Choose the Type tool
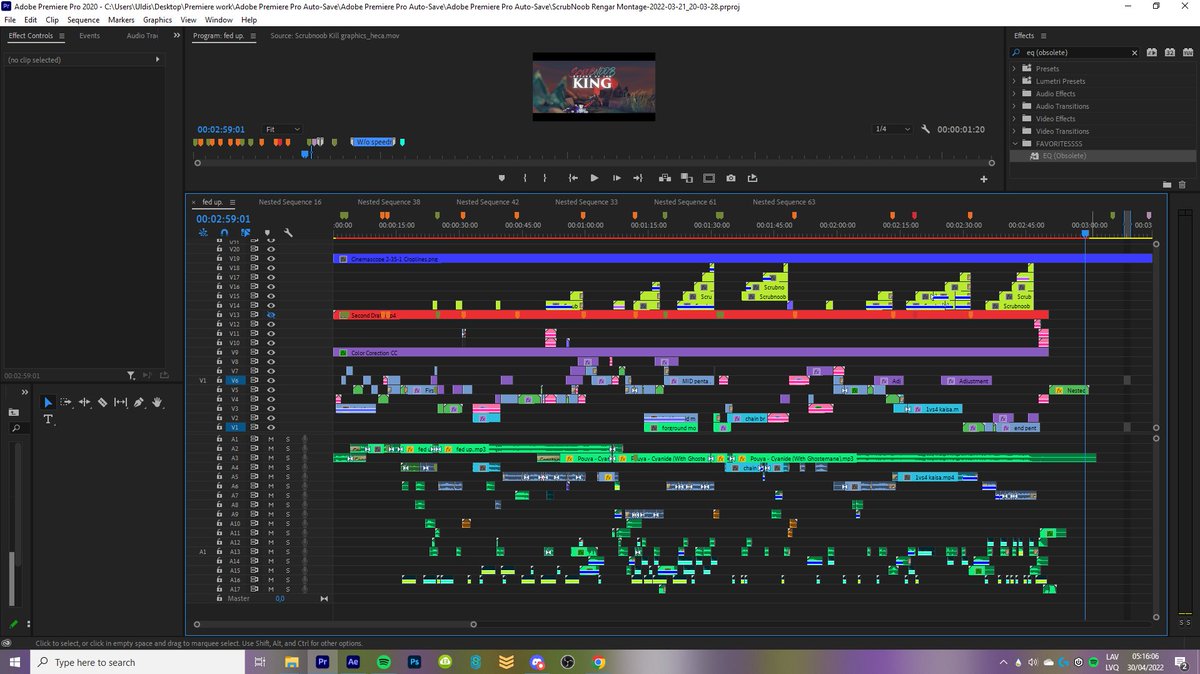Viewport: 1200px width, 674px height. point(47,419)
